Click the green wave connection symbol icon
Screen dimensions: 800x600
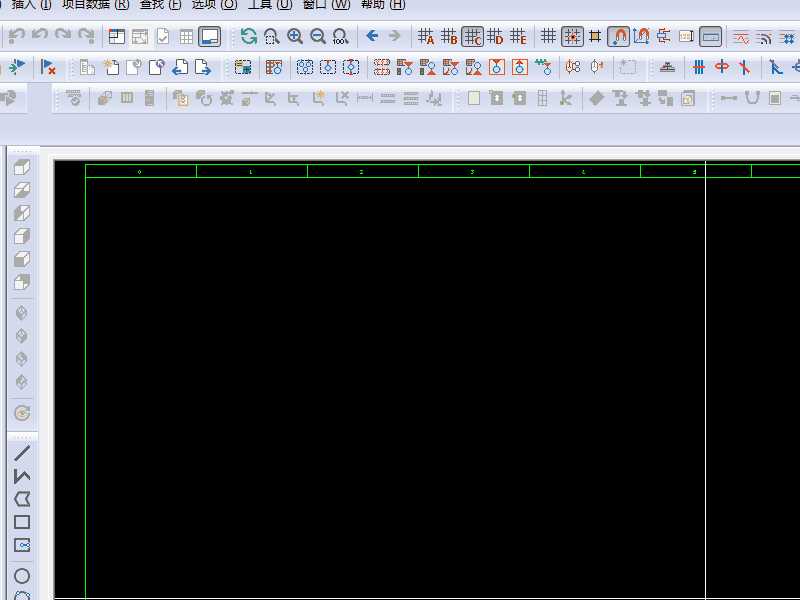coord(543,67)
